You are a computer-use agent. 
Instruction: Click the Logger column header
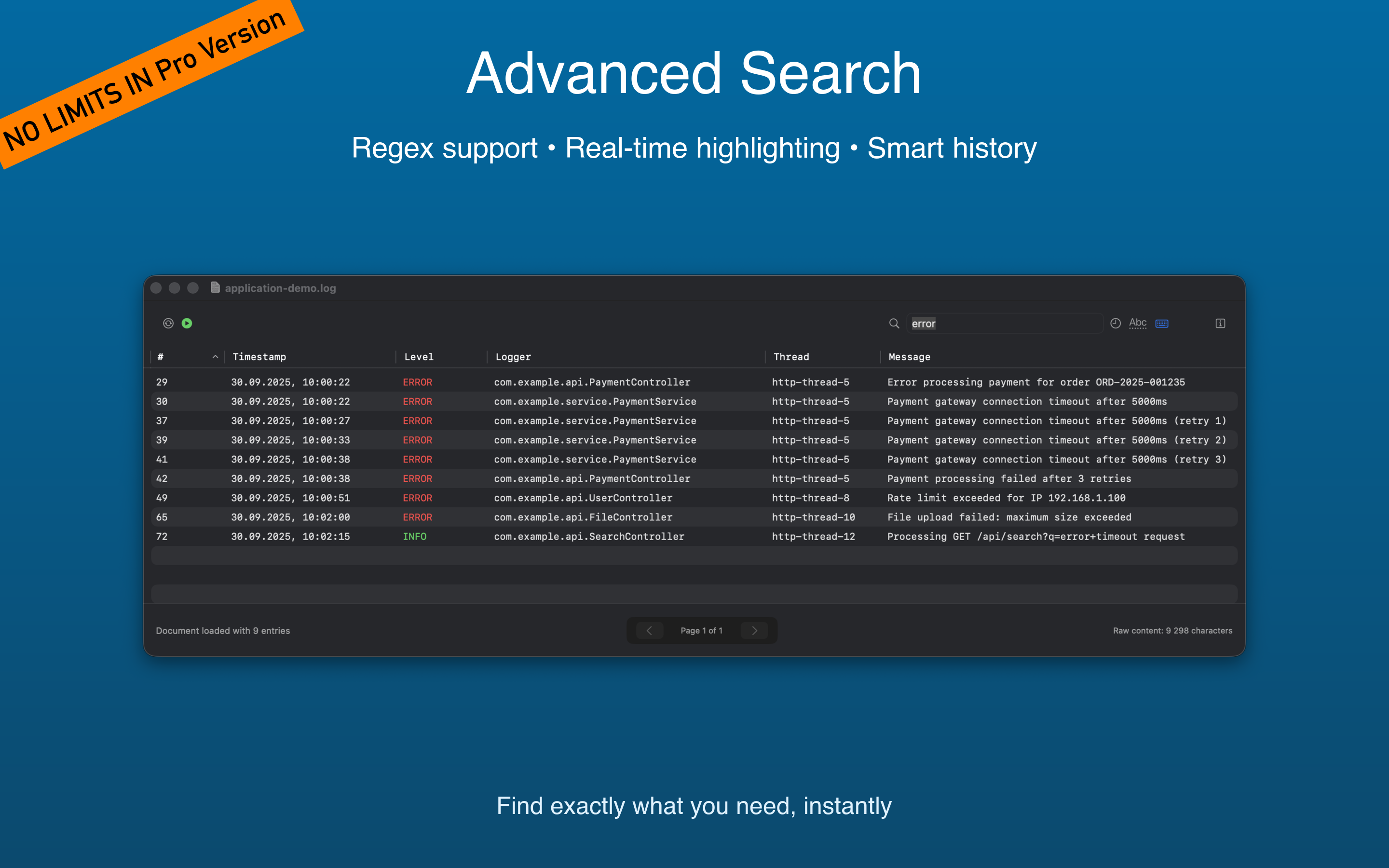[x=513, y=356]
